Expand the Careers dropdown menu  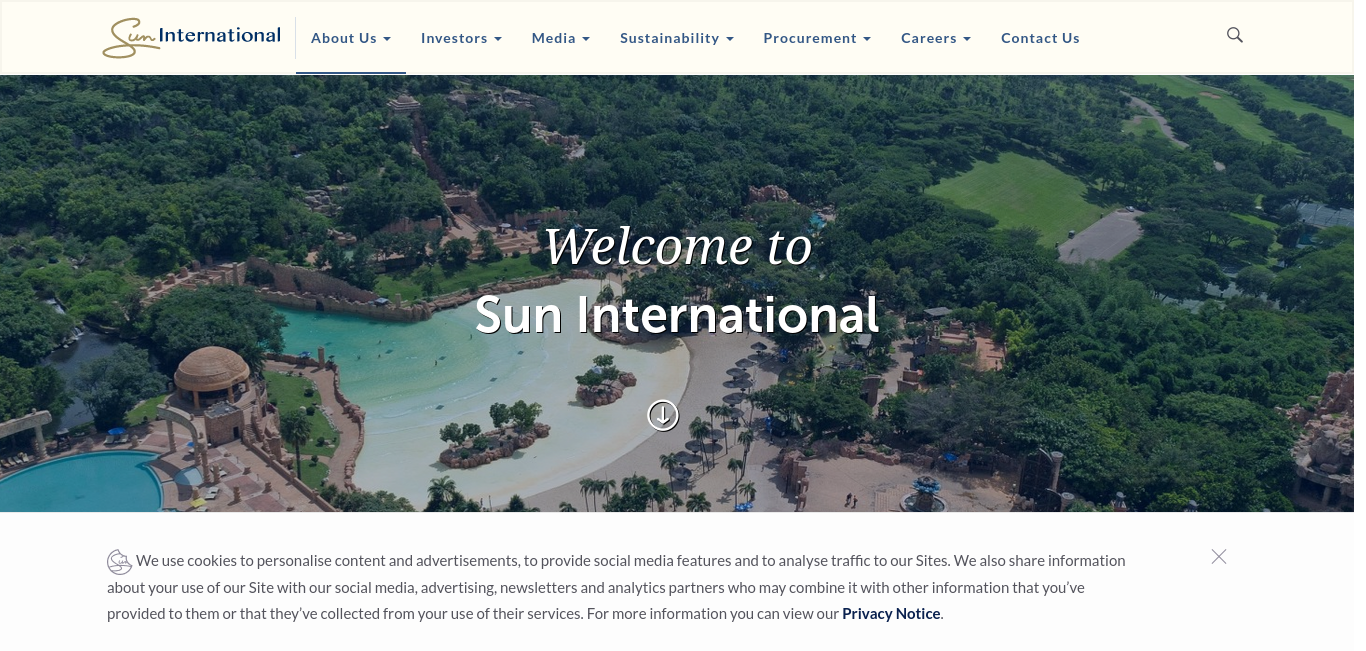pyautogui.click(x=936, y=38)
